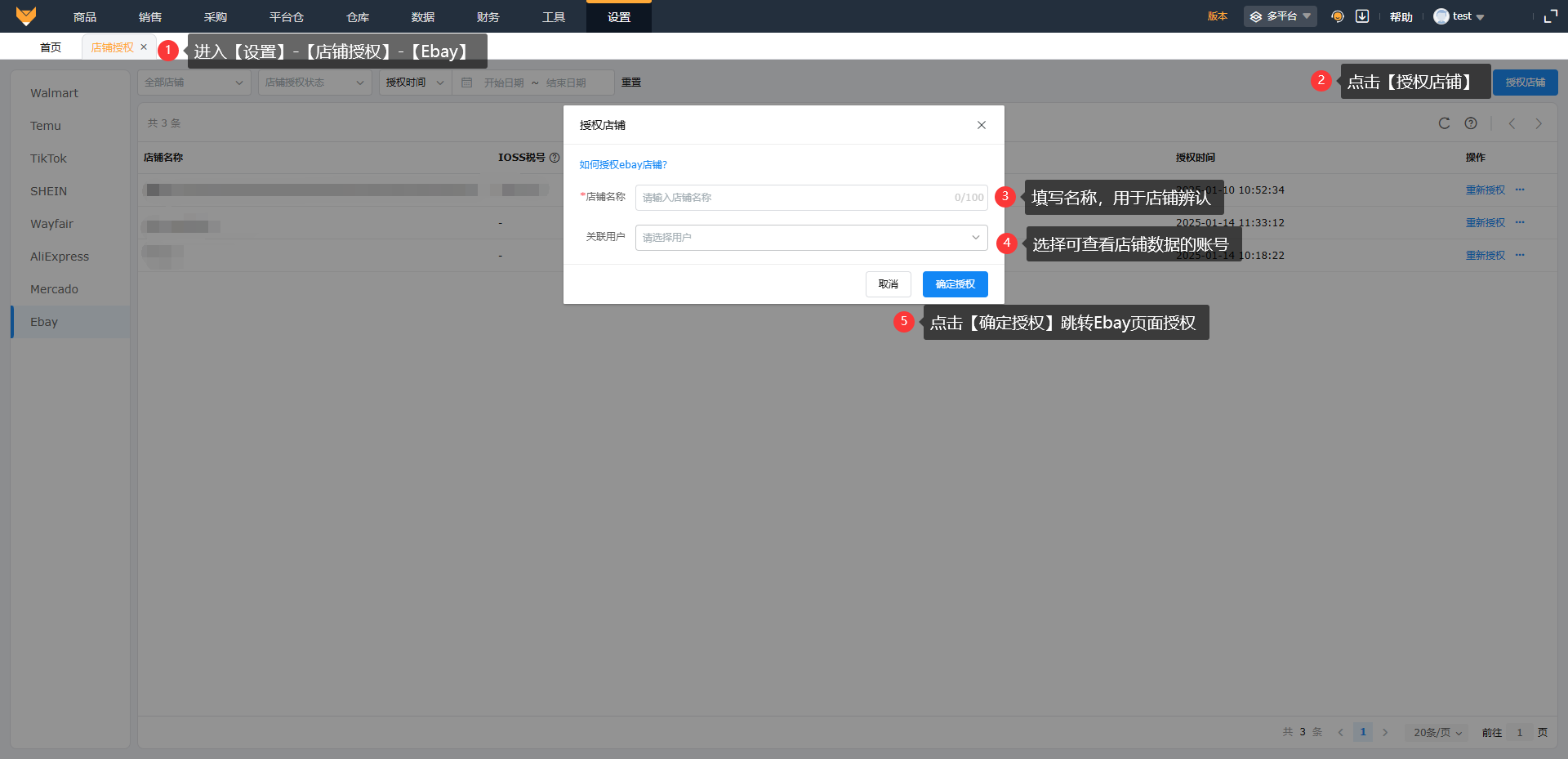Viewport: 1568px width, 759px height.
Task: Open the 如何授权ebay店铺? help link
Action: 623,165
